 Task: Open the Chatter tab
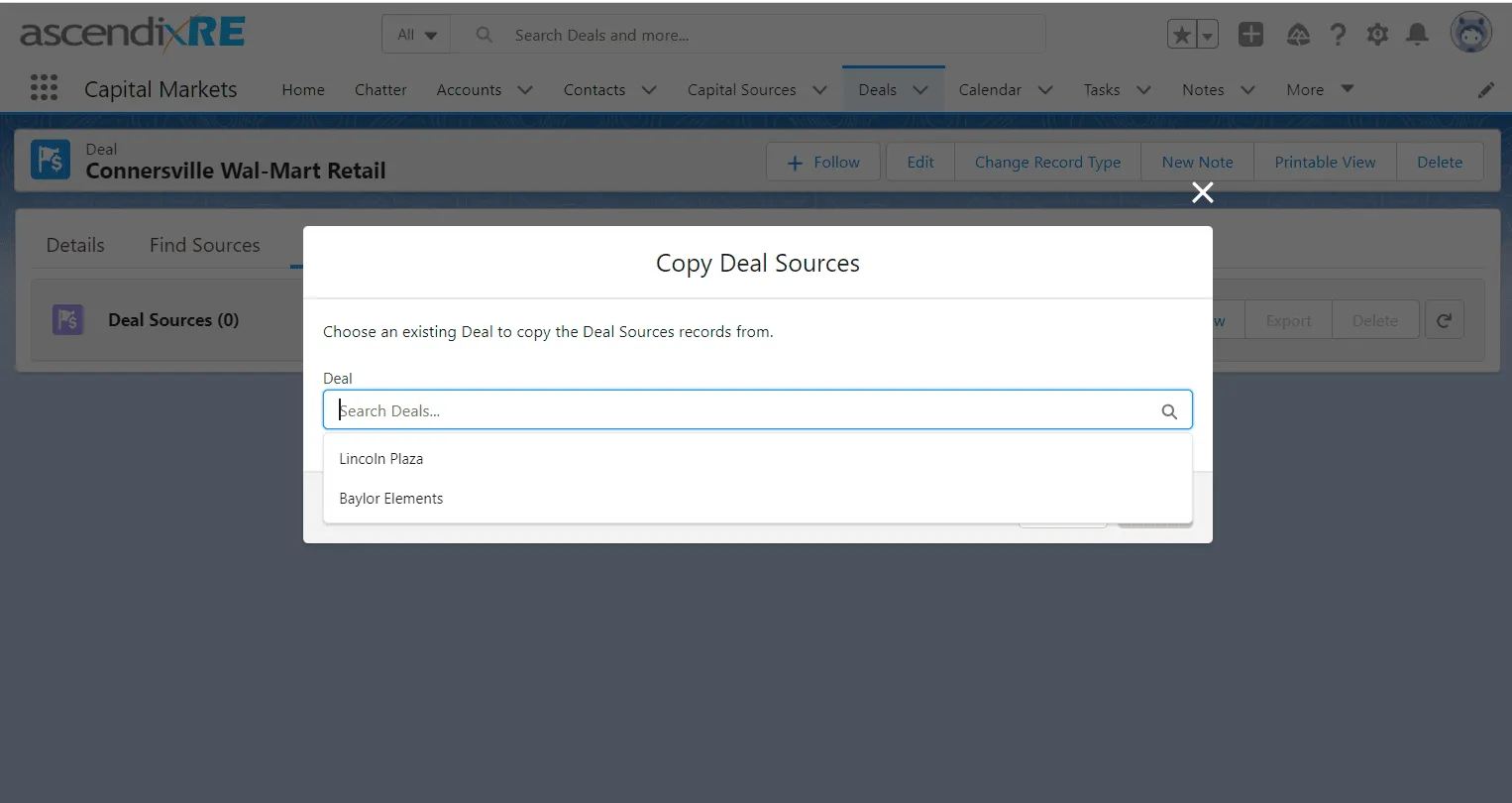380,89
